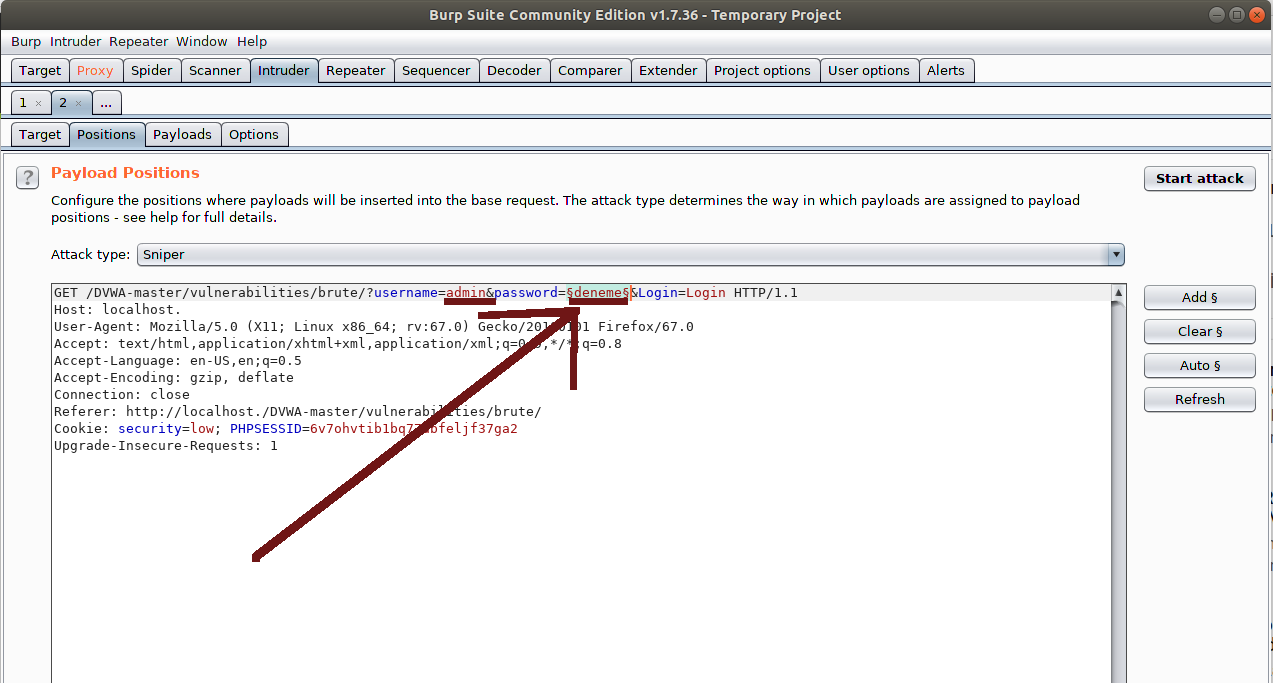The image size is (1273, 683).
Task: Click the admin username value in the request
Action: pos(466,293)
